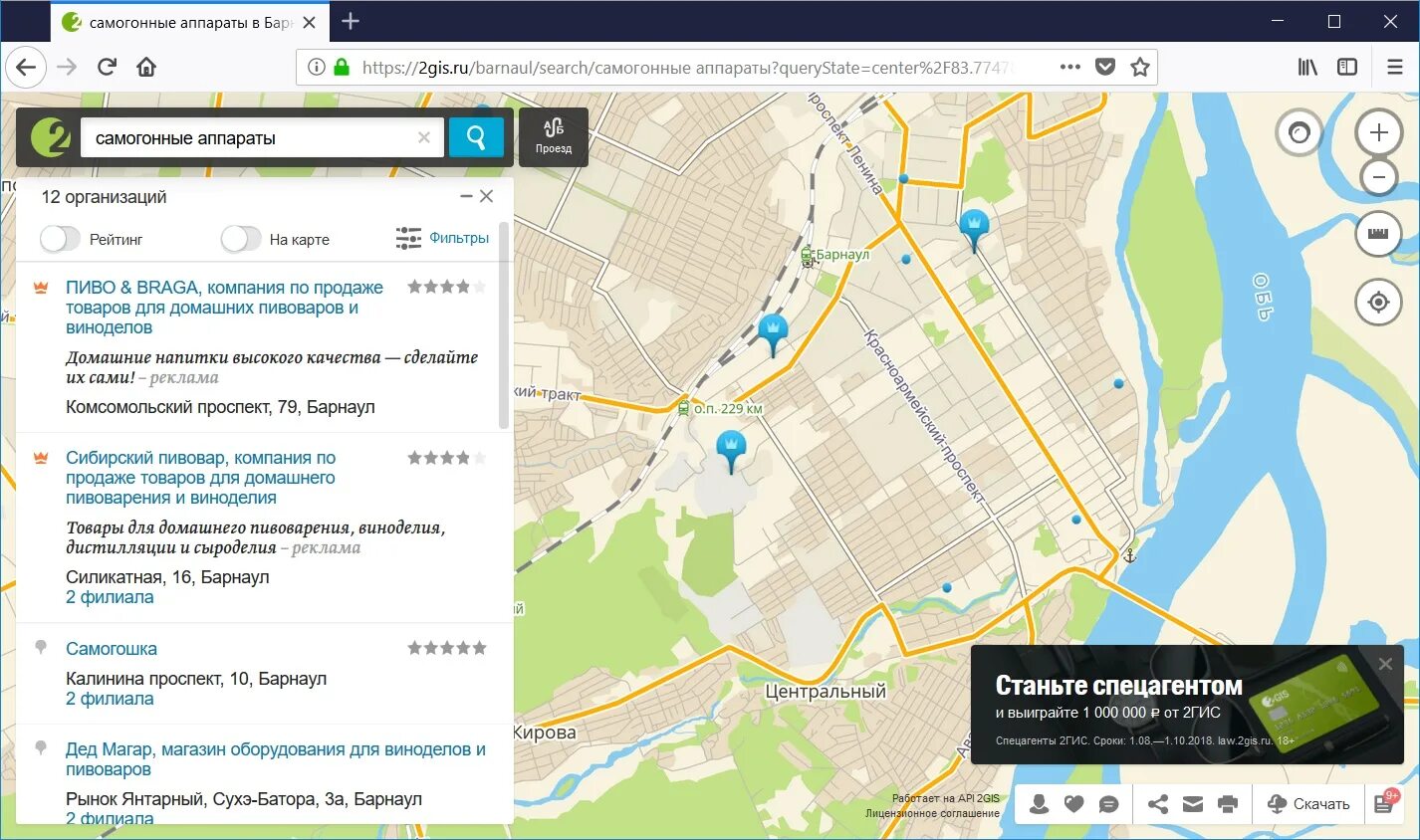Save the page to Pocket
This screenshot has width=1420, height=840.
(x=1105, y=67)
